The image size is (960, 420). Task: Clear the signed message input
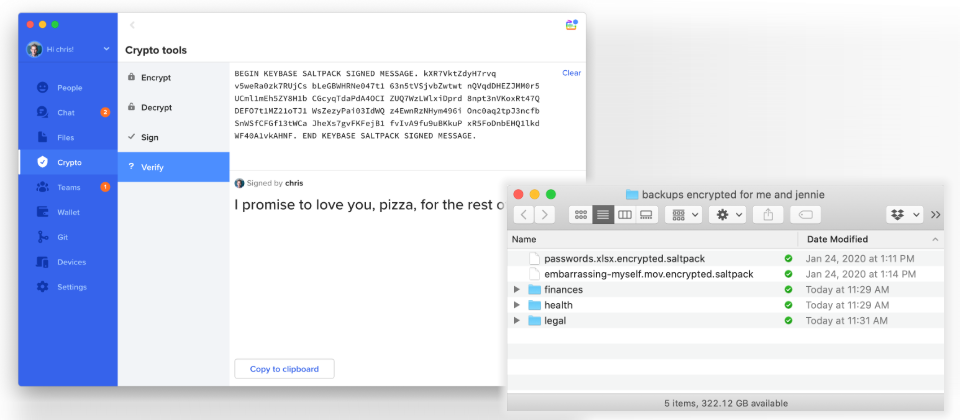571,73
